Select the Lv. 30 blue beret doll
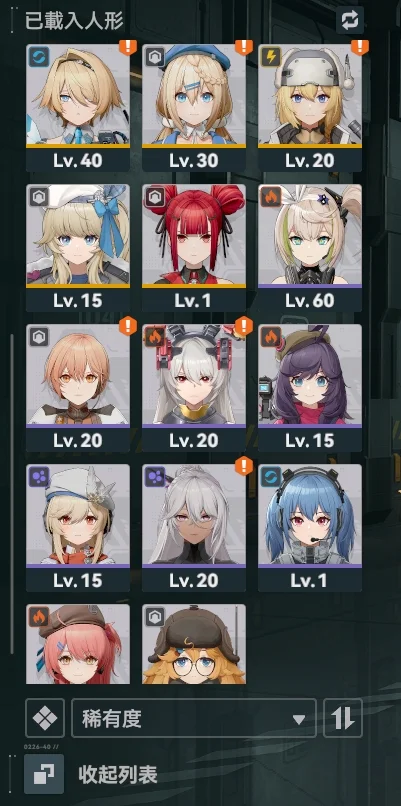This screenshot has width=401, height=806. 194,107
